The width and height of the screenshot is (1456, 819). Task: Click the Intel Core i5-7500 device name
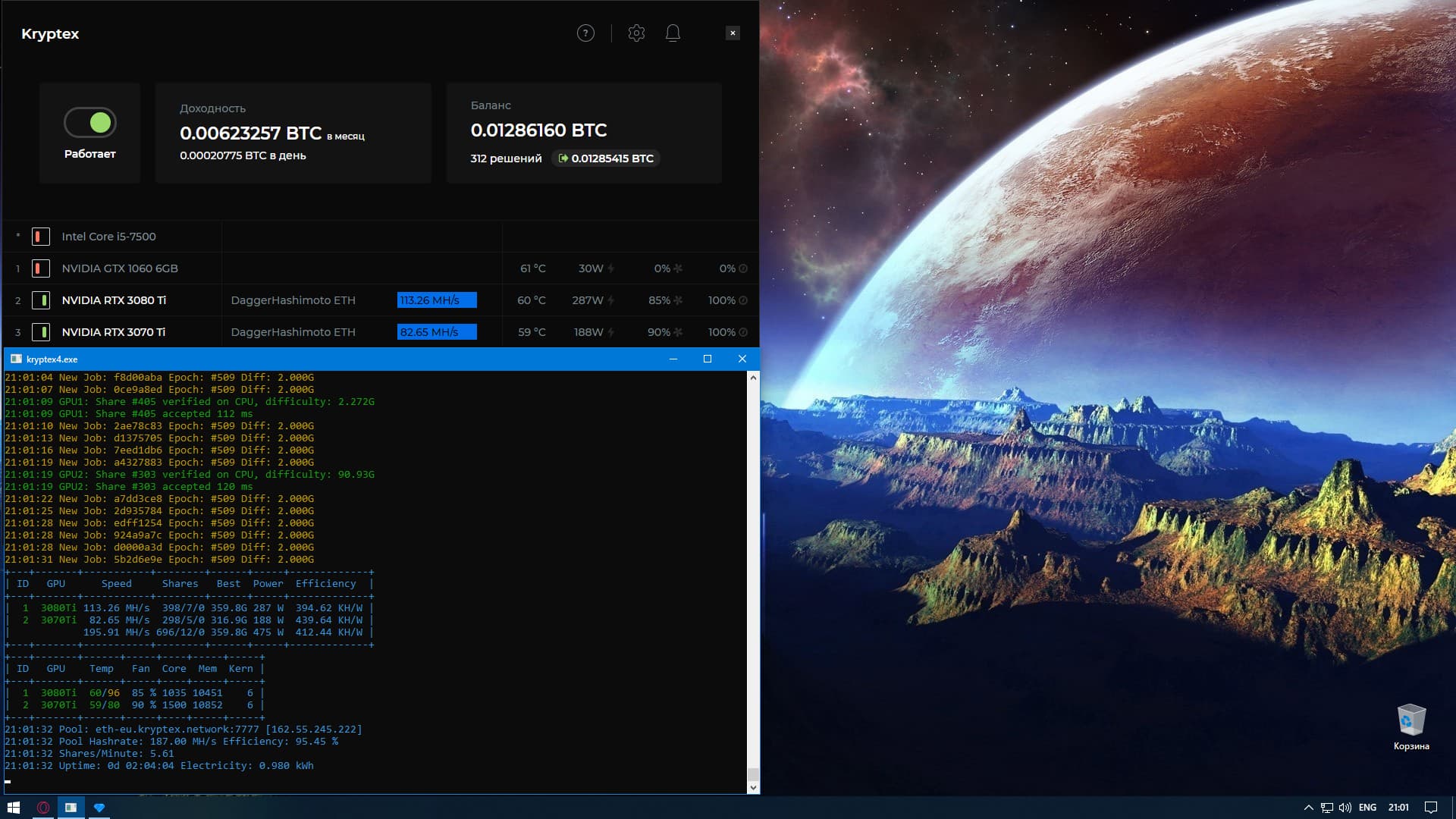point(108,237)
